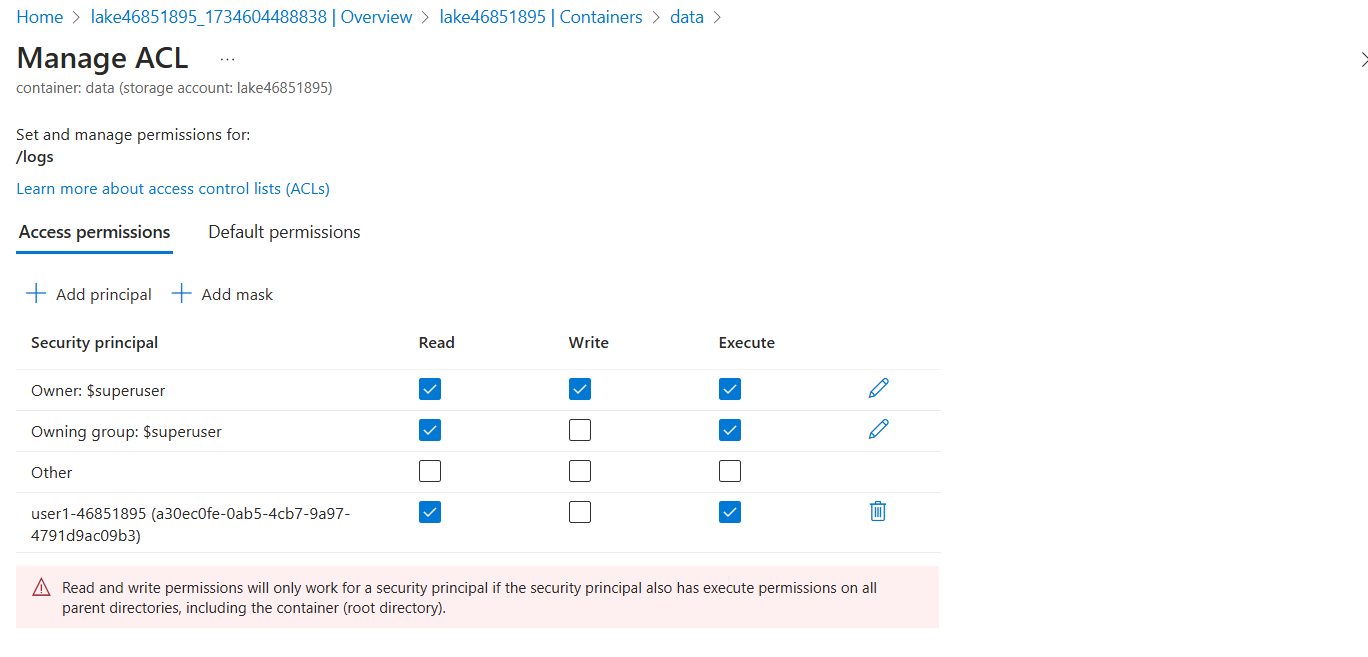Delete the user1-46851895 principal entry
This screenshot has height=657, width=1368.
(878, 511)
